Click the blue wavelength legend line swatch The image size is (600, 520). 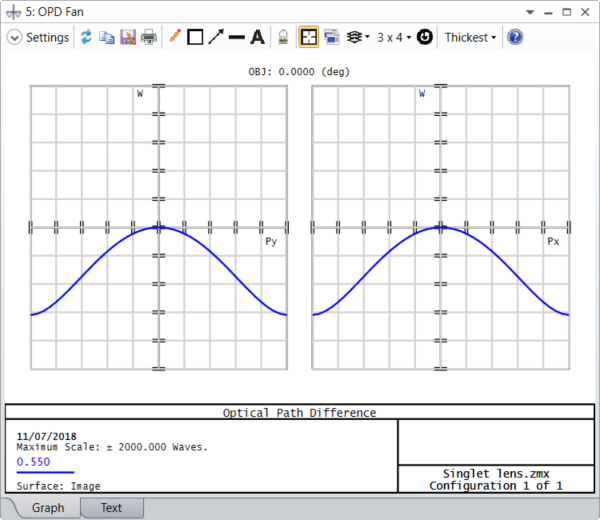[45, 473]
